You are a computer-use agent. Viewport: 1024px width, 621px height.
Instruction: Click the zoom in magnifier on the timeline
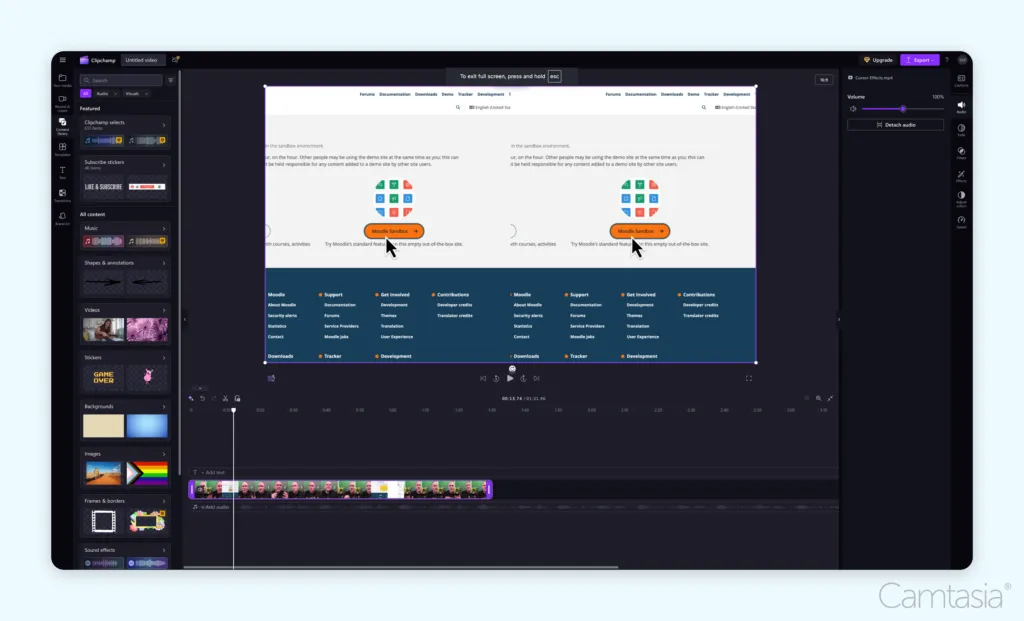(x=818, y=398)
